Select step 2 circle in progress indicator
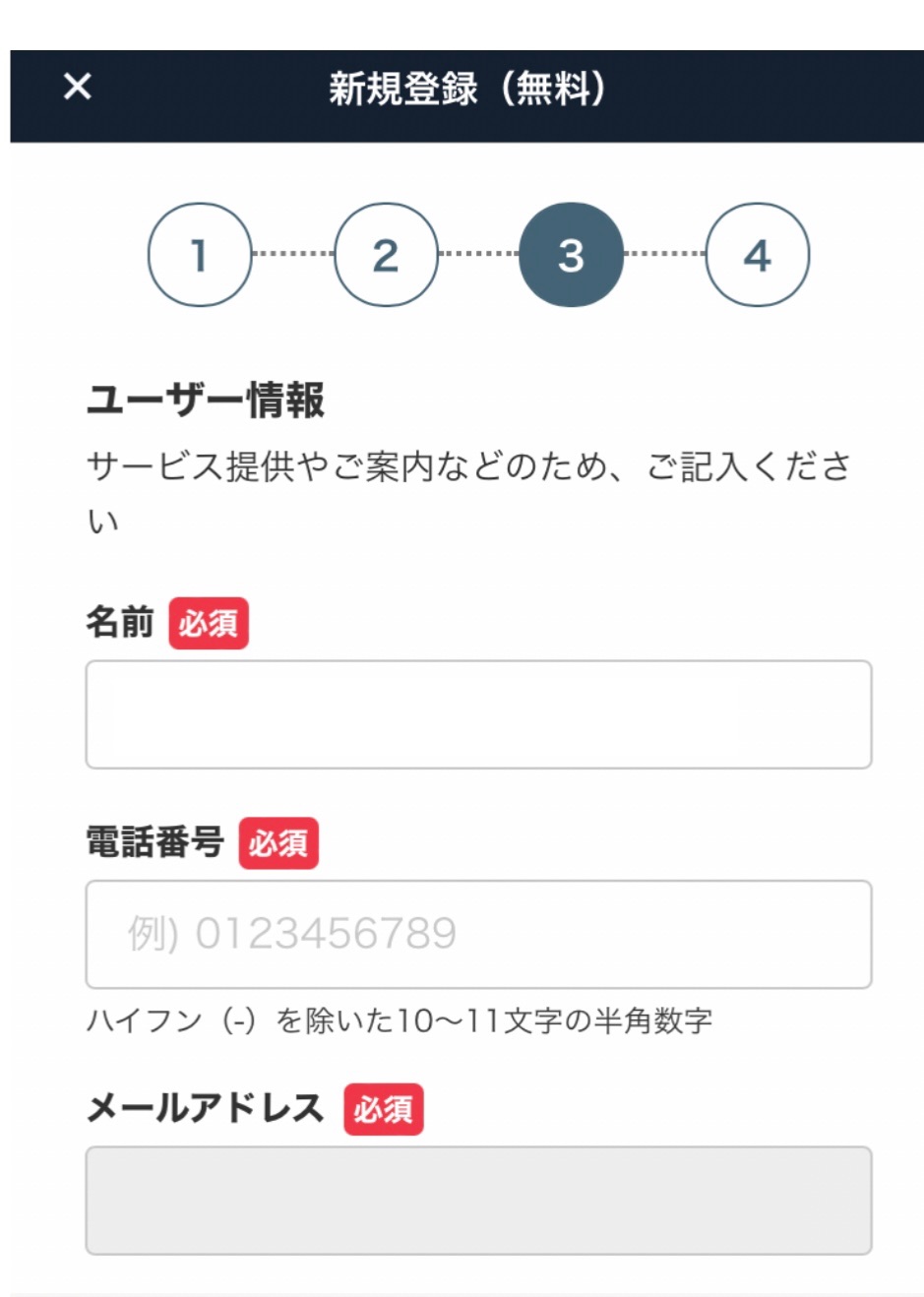The image size is (924, 1297). [384, 254]
